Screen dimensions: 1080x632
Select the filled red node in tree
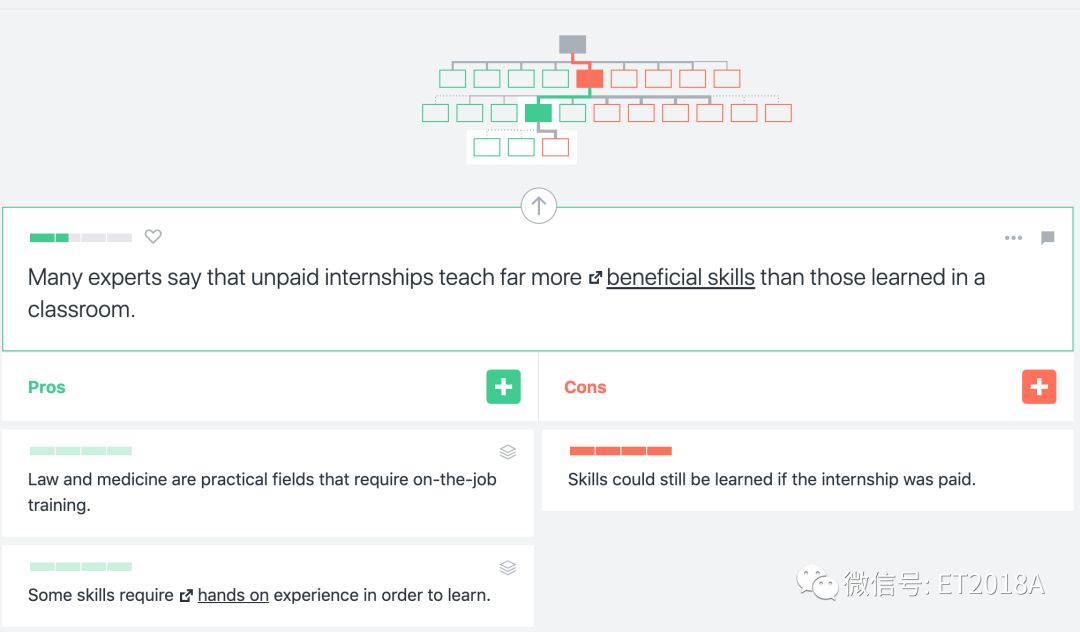[590, 78]
